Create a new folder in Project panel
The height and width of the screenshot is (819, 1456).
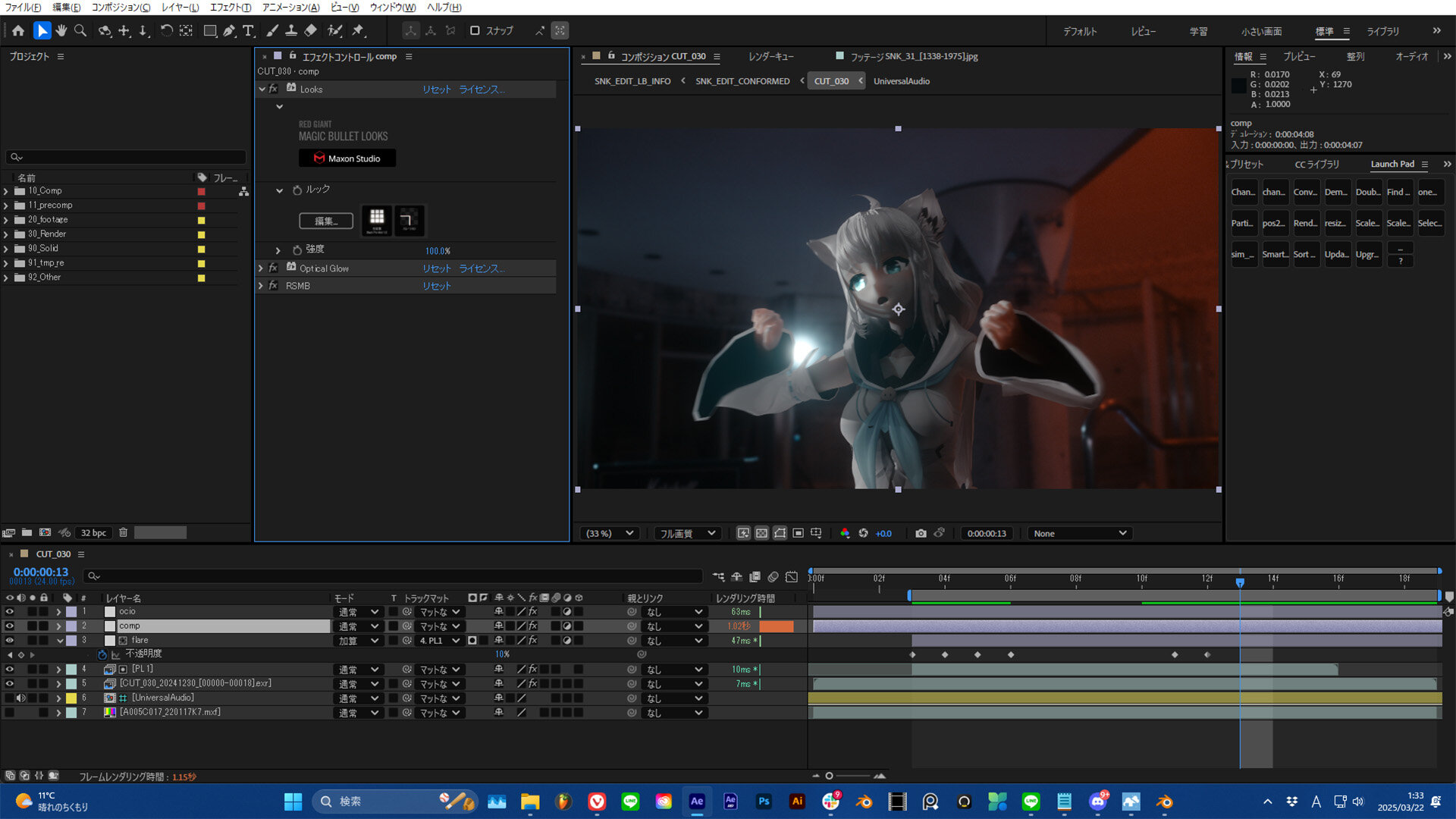[x=27, y=532]
